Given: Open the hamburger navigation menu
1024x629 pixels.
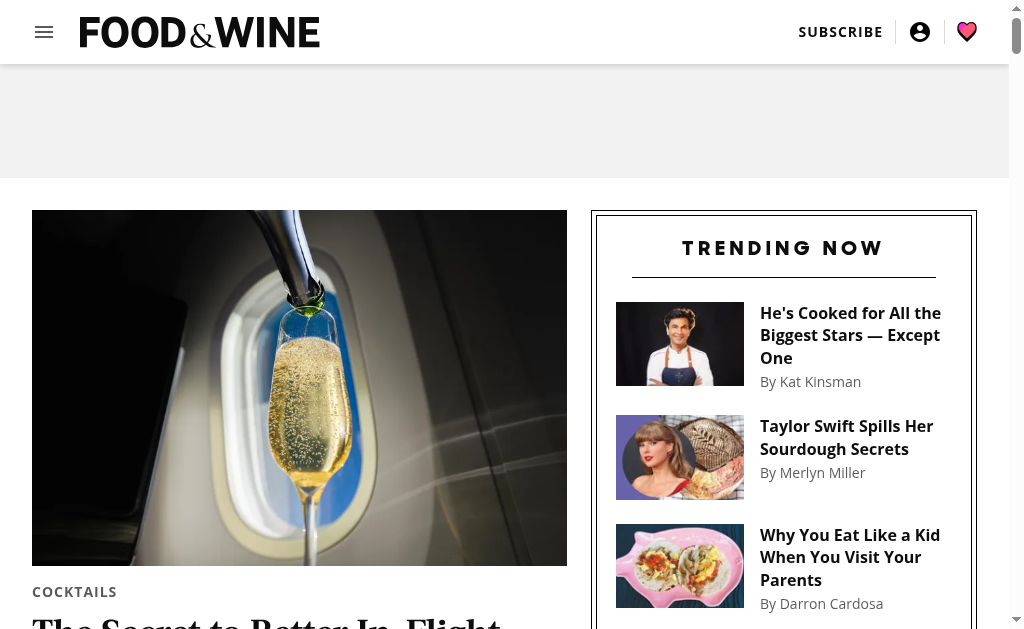Looking at the screenshot, I should 44,32.
